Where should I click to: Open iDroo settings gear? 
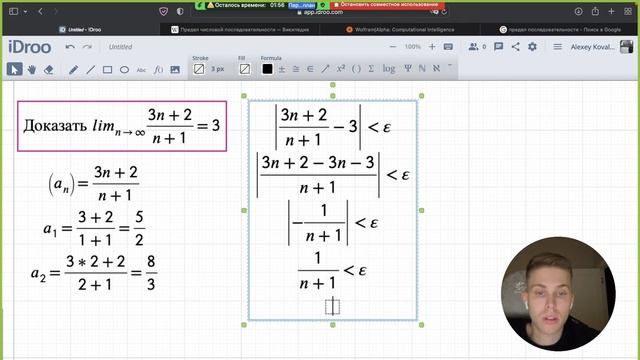(532, 47)
